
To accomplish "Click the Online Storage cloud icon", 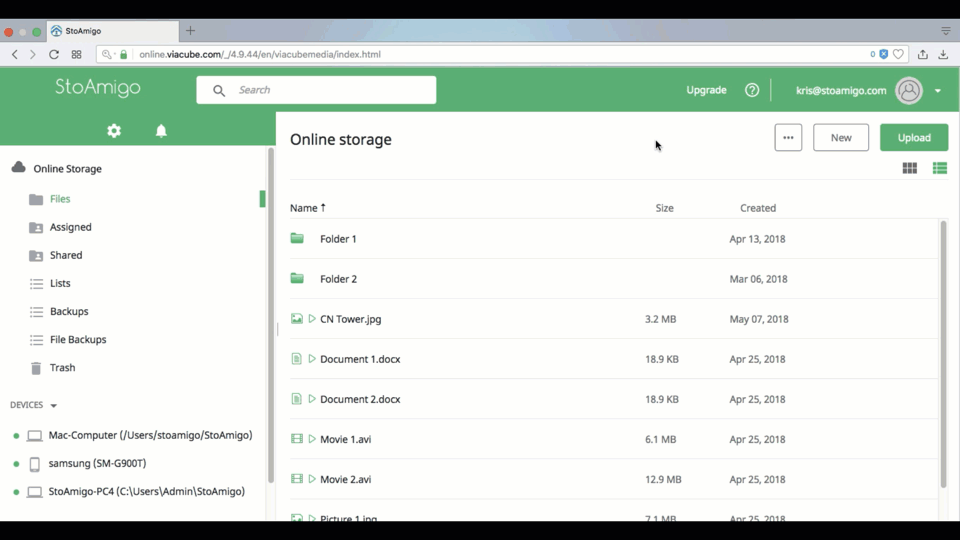I will (18, 167).
